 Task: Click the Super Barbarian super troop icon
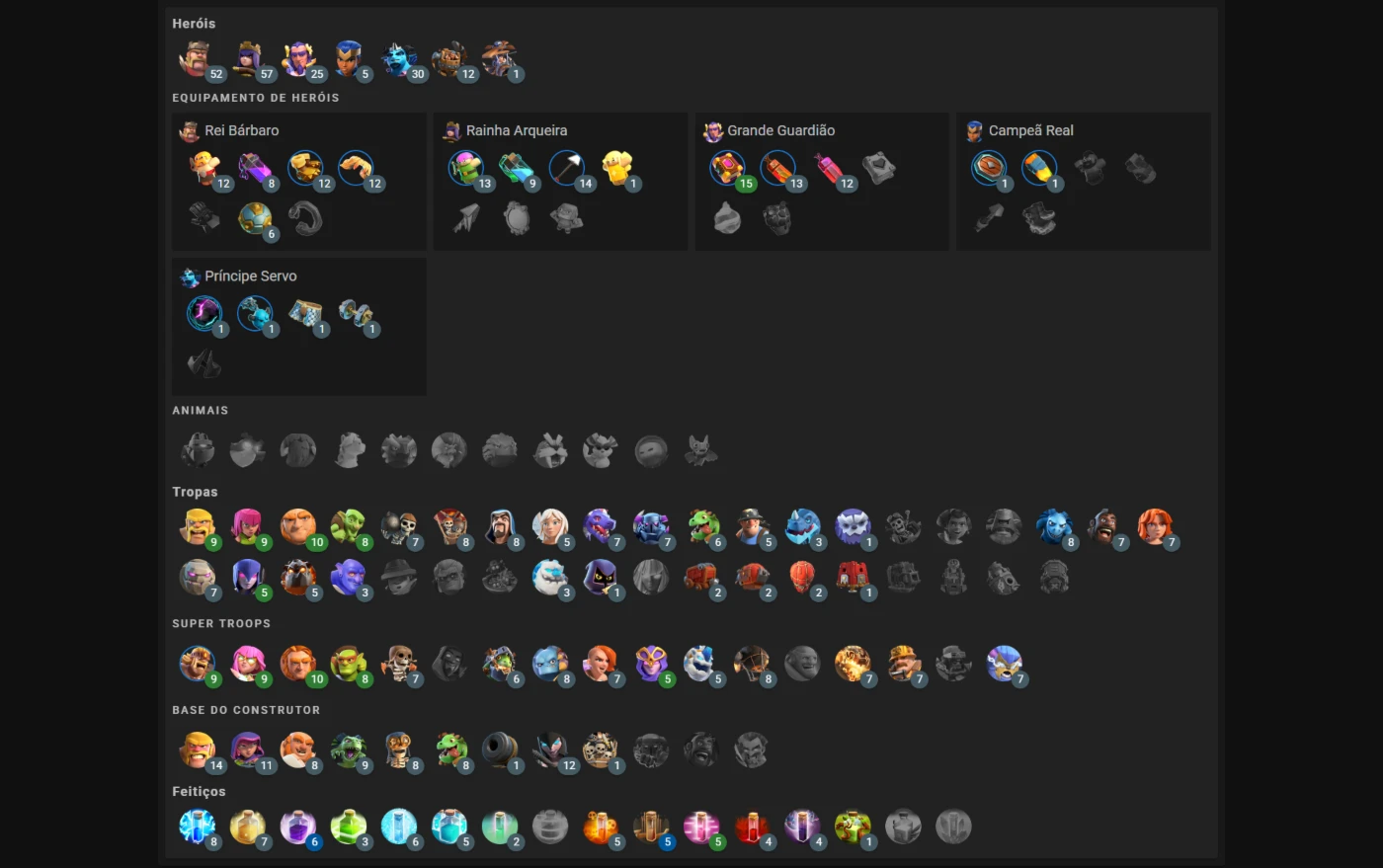(x=197, y=664)
